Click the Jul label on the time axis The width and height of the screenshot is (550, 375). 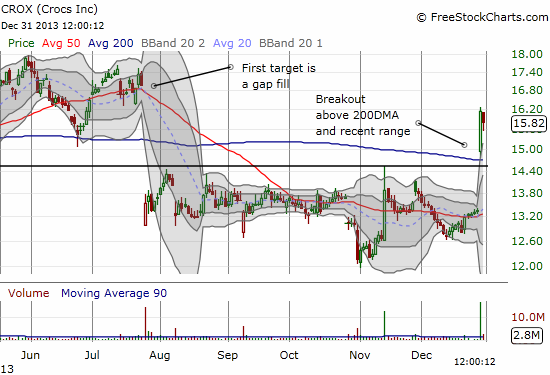[x=92, y=355]
